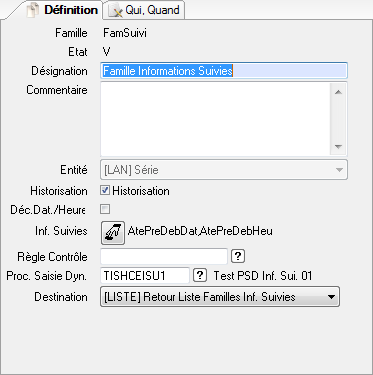
Task: Click the Proc. Saisie Dyn. help question-mark icon
Action: click(200, 275)
